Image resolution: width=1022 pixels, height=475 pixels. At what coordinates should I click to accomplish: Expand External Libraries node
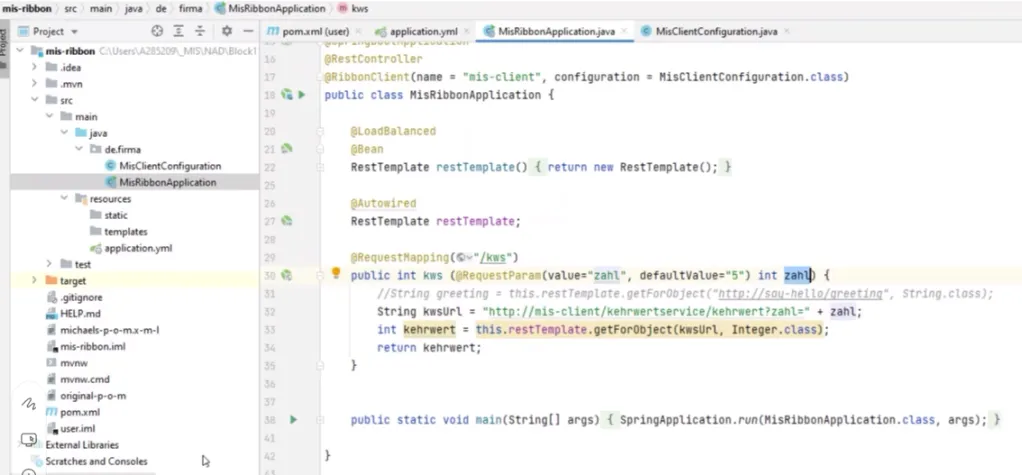[20, 444]
